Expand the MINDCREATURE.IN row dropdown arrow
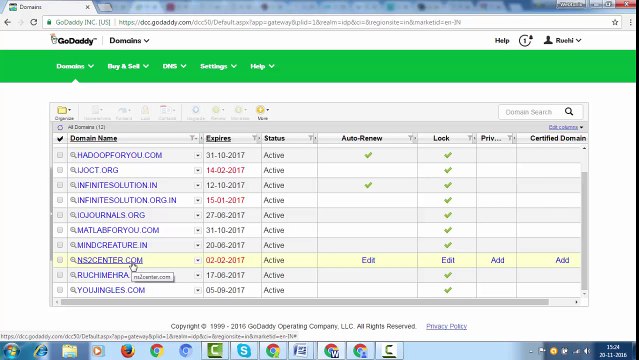The image size is (639, 360). (198, 245)
